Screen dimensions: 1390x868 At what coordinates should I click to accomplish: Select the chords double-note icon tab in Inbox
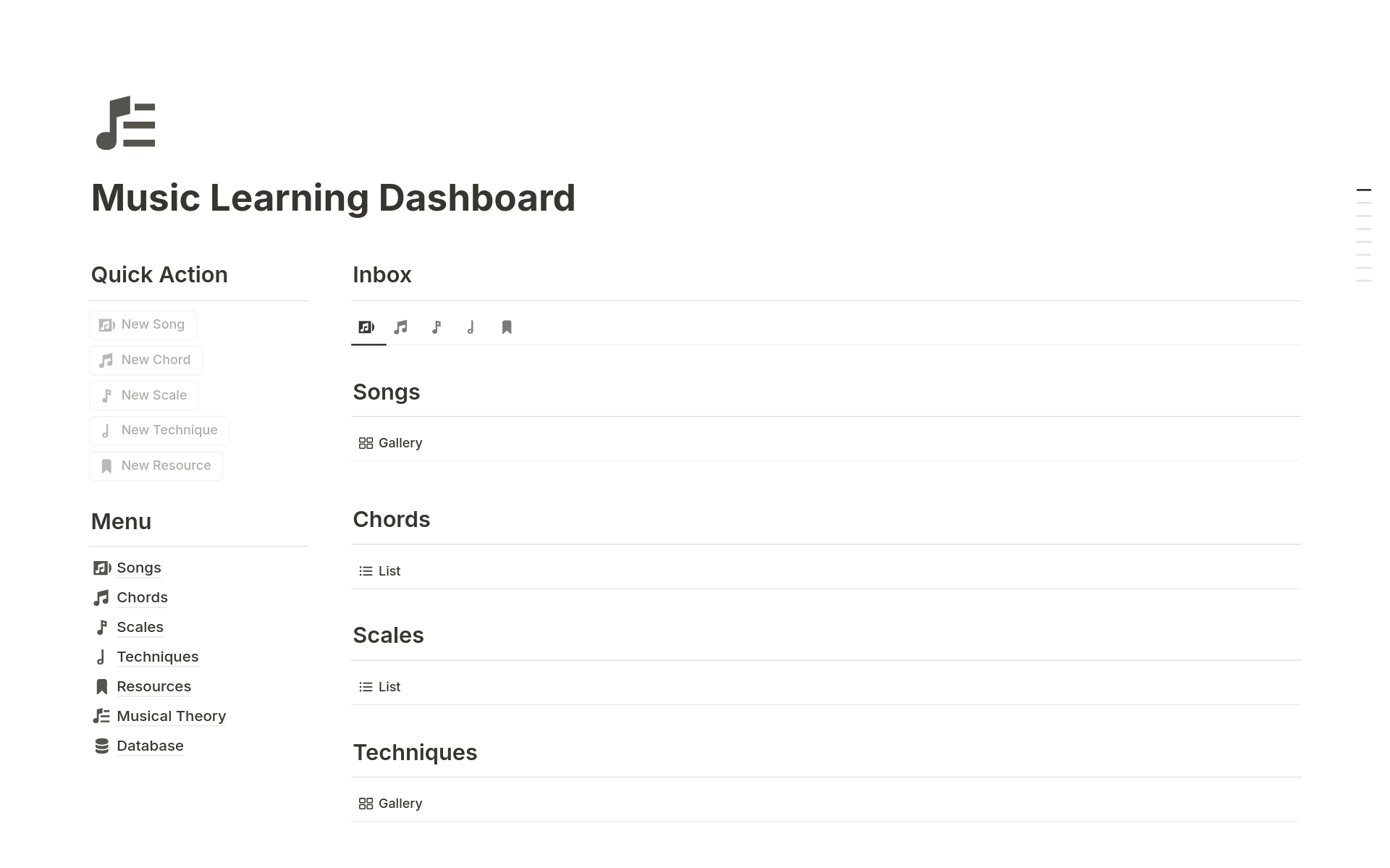[401, 327]
